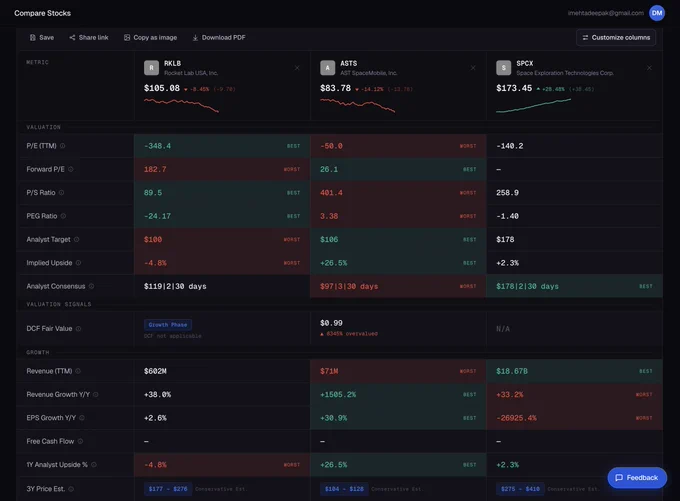Click info icon next to DCF Fair Value
This screenshot has height=501, width=680.
click(x=78, y=329)
